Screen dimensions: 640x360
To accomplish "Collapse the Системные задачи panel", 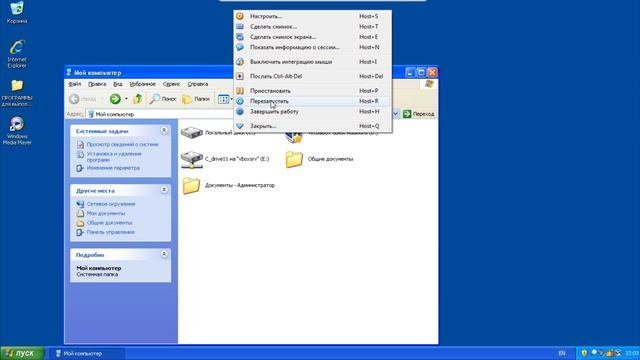I will coord(164,131).
